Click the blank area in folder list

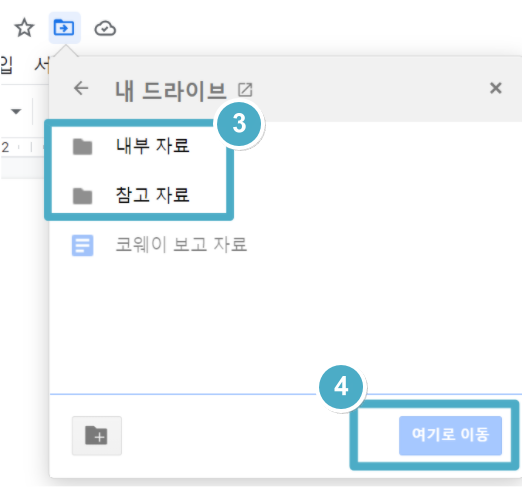[x=286, y=321]
